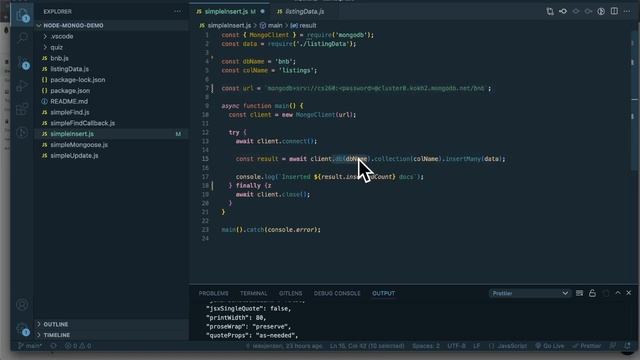
Task: Select the OUTPUT panel tab
Action: pos(383,293)
